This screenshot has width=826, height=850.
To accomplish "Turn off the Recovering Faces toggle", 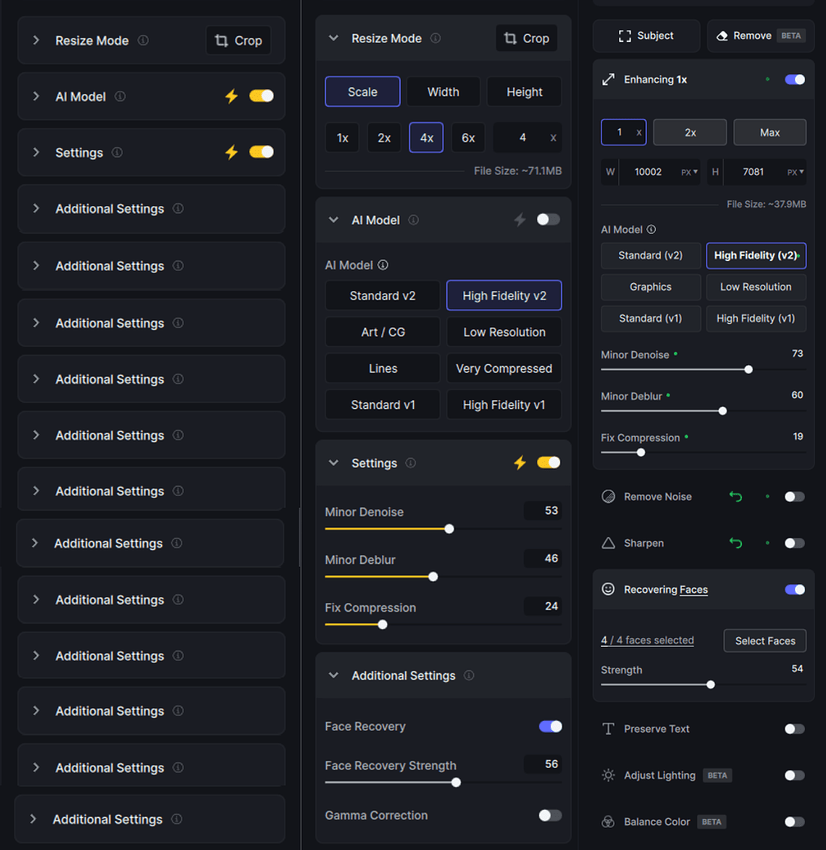I will click(794, 590).
